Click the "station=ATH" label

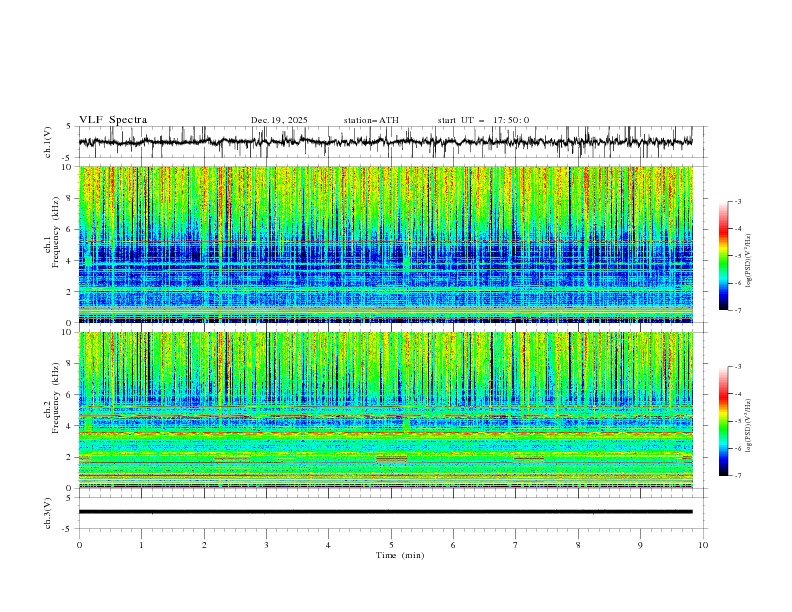click(x=371, y=120)
